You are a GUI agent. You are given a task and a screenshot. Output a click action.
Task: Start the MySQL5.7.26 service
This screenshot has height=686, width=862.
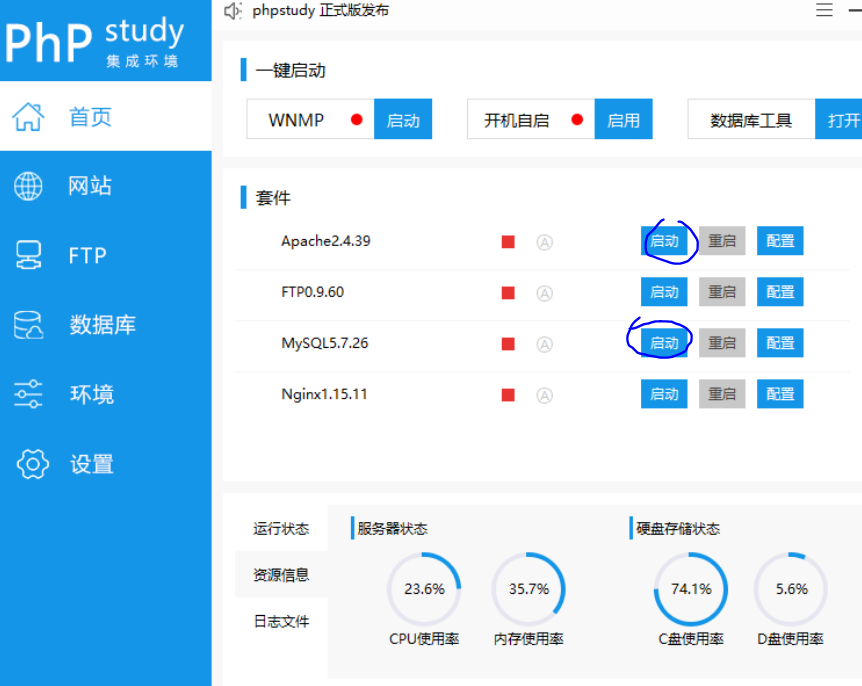point(663,343)
